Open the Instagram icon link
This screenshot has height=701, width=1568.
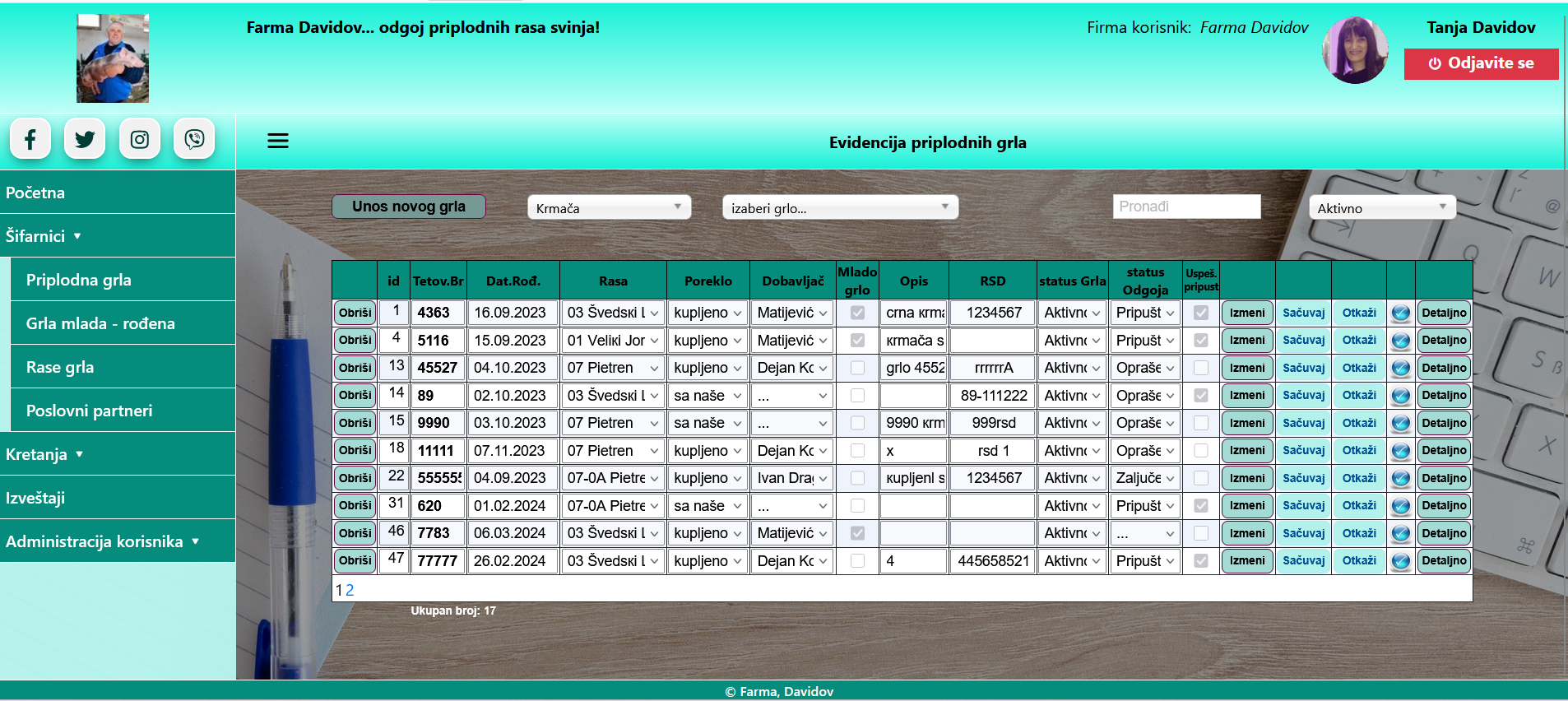tap(140, 139)
